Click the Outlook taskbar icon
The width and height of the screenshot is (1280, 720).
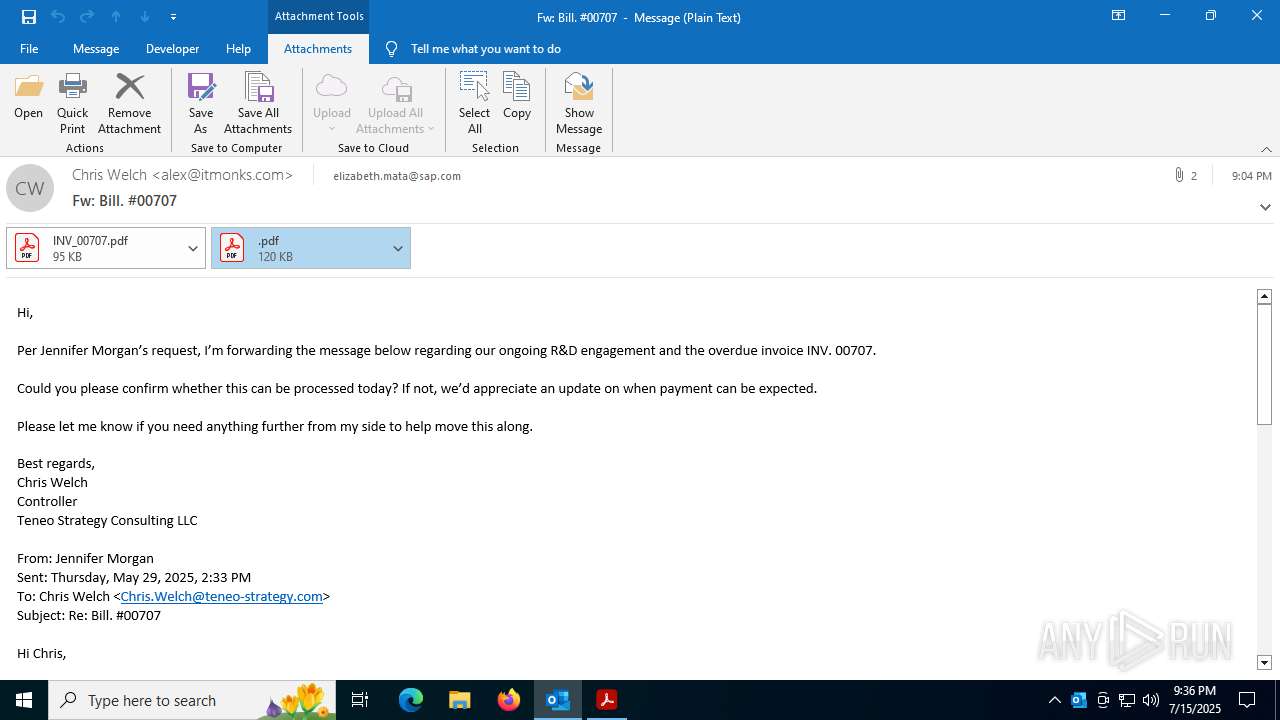point(558,700)
